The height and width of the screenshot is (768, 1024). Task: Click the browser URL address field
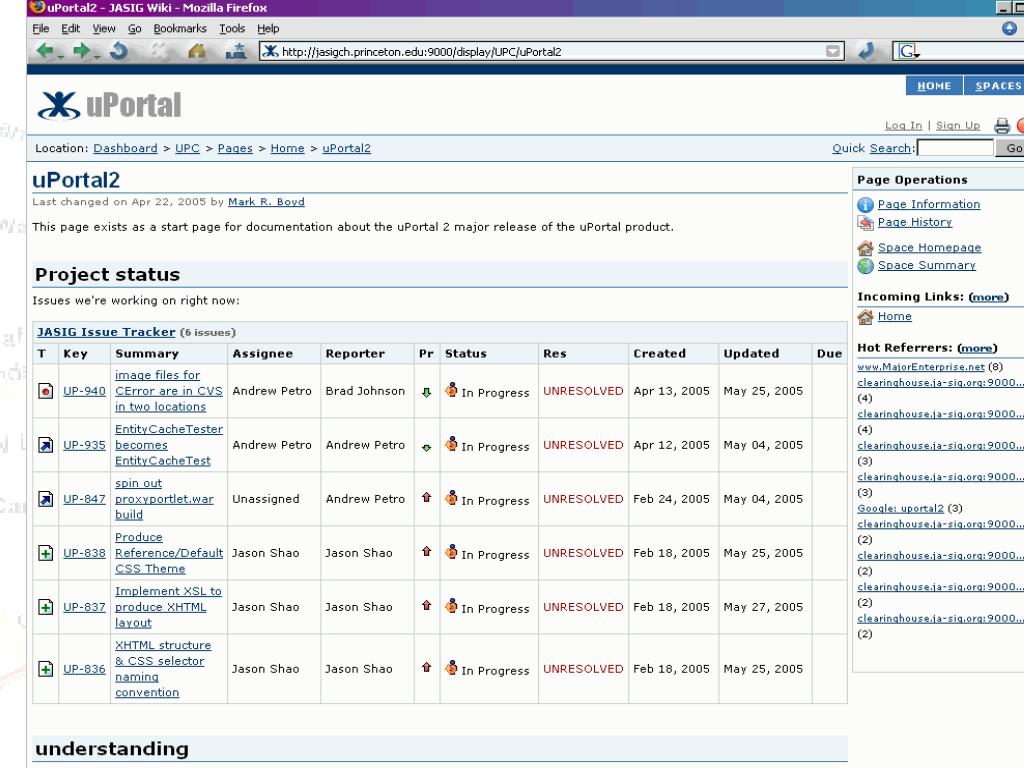coord(552,51)
